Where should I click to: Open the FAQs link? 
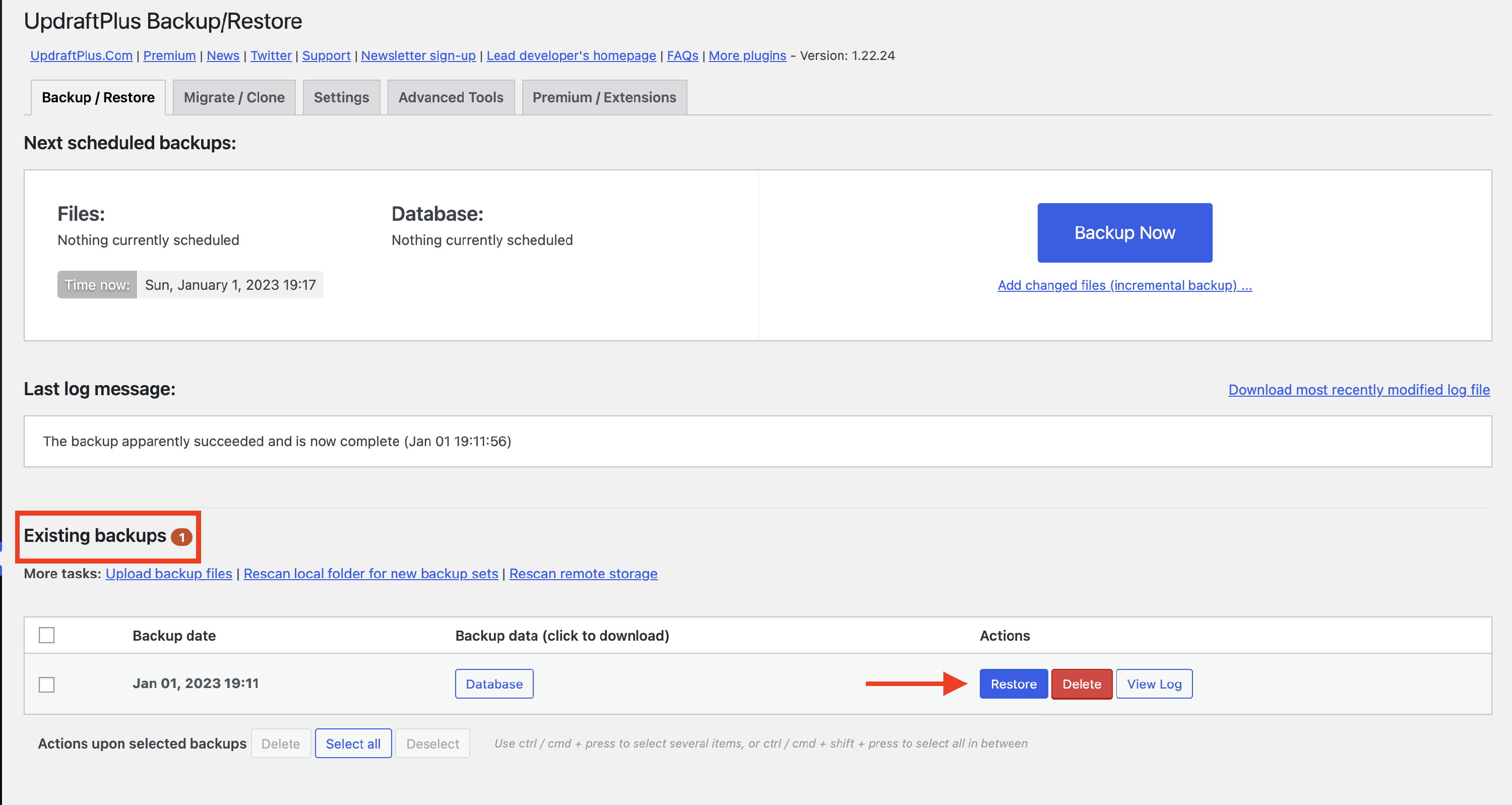pos(682,56)
